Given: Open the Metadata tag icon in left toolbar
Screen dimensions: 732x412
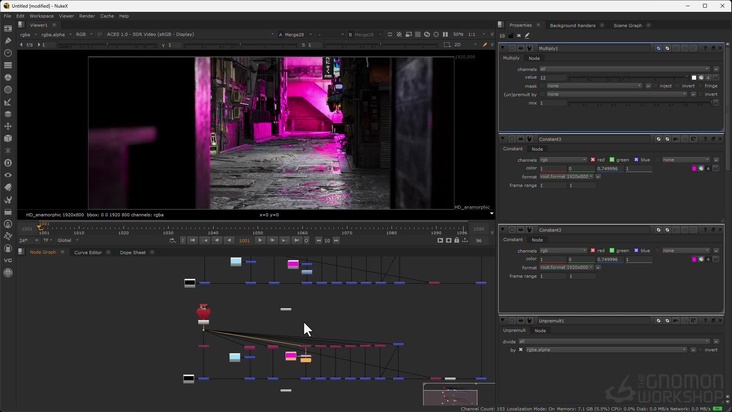Looking at the screenshot, I should point(8,187).
